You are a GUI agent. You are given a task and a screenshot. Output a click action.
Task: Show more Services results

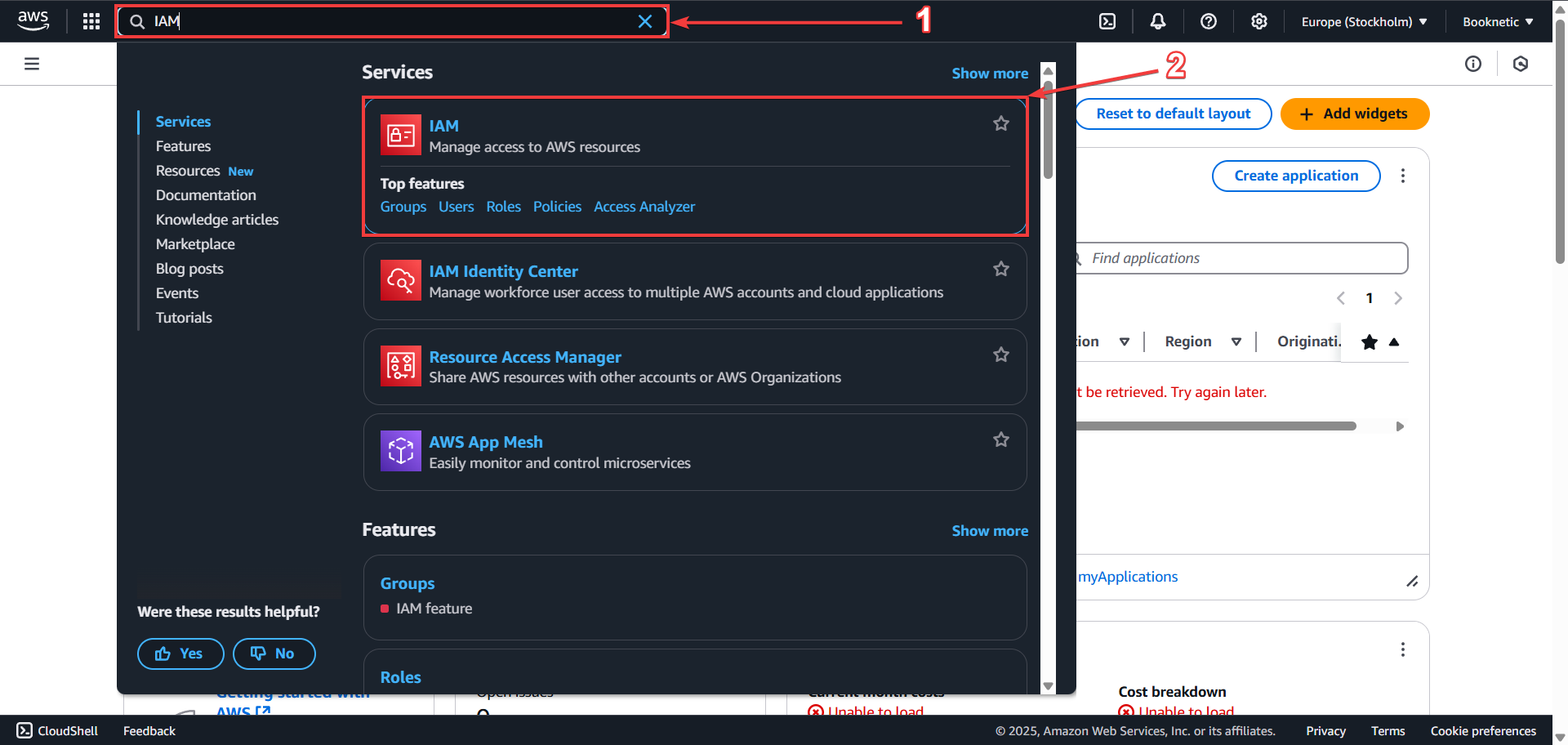pyautogui.click(x=990, y=74)
